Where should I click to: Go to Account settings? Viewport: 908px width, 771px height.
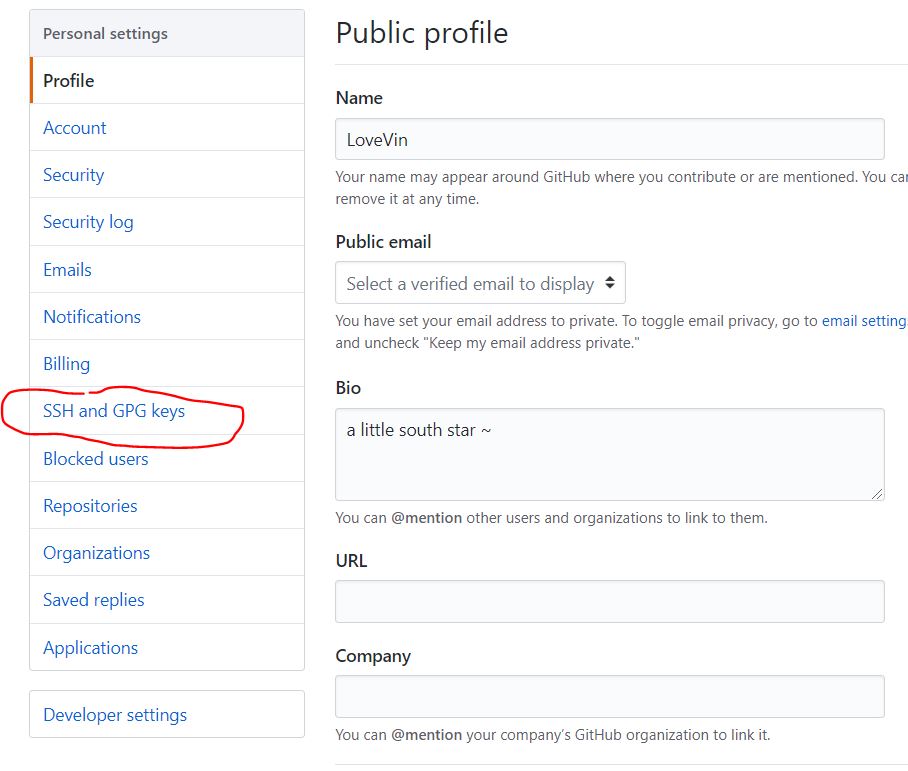[x=75, y=128]
